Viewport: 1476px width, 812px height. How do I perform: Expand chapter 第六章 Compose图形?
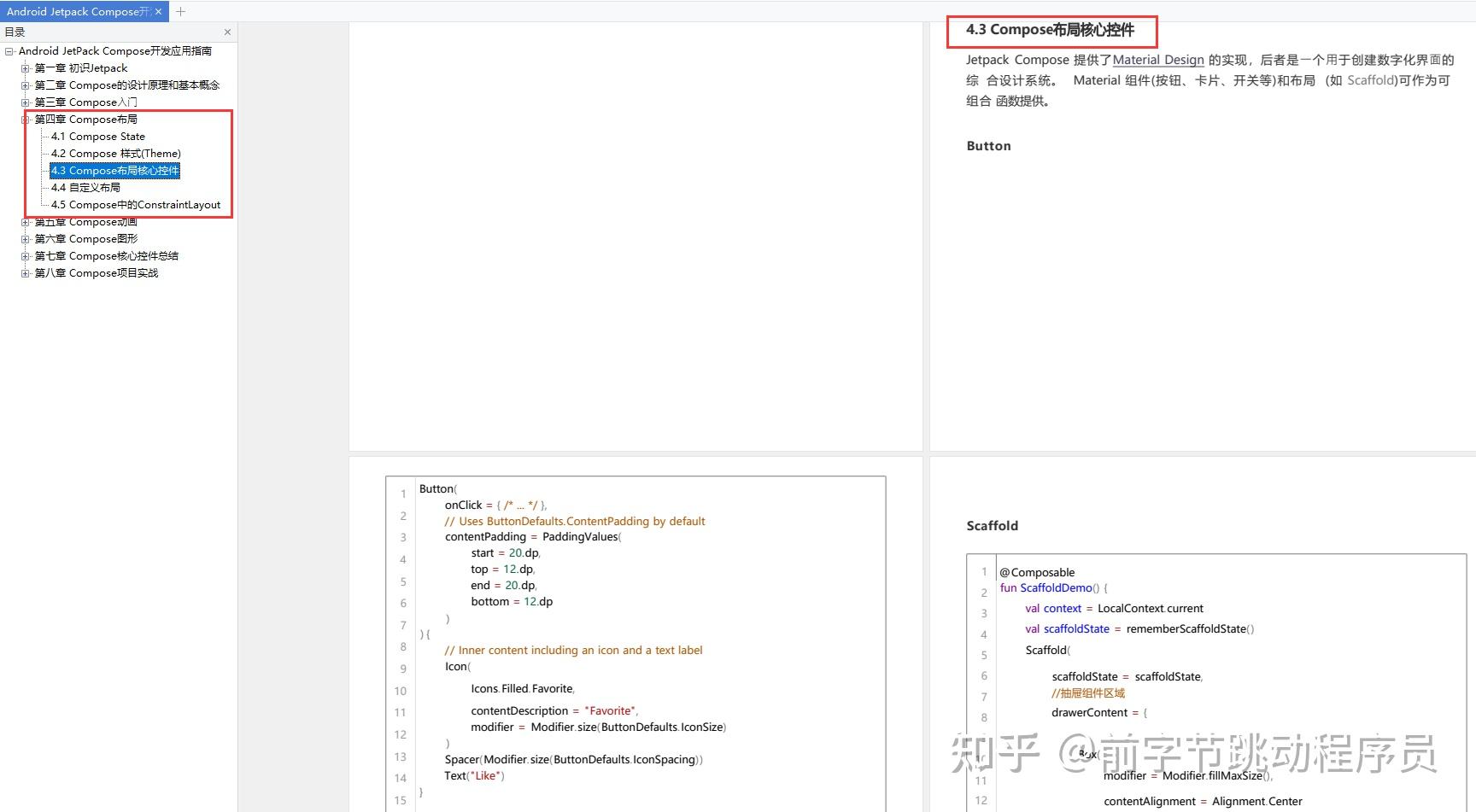[x=26, y=238]
